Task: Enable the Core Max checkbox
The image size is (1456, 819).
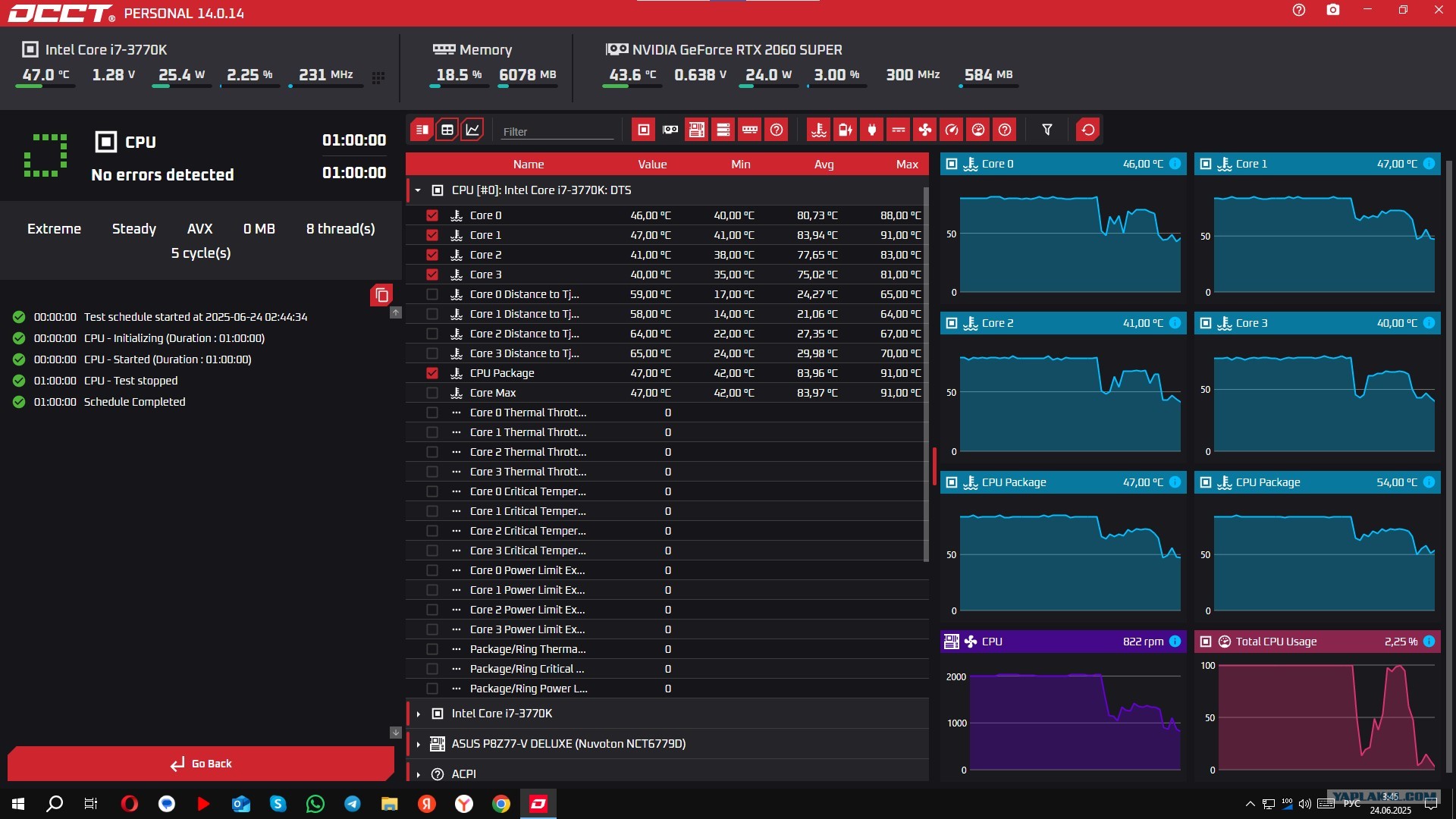Action: pos(432,393)
